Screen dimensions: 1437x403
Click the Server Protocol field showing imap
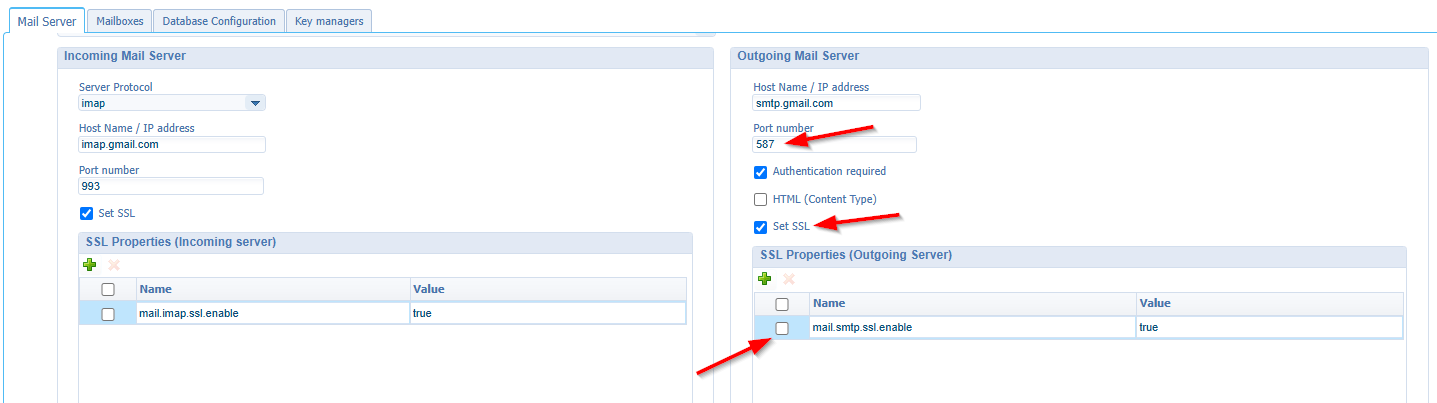[x=162, y=102]
